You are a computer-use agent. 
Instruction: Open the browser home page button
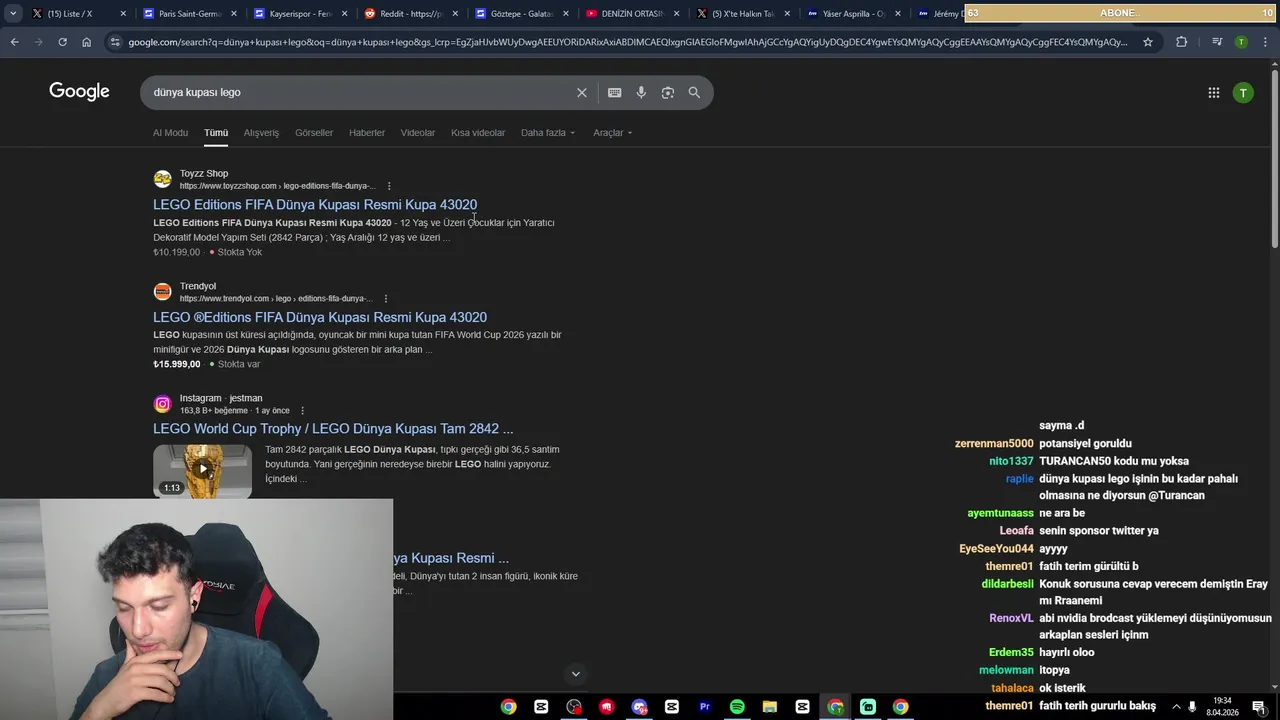(x=87, y=42)
